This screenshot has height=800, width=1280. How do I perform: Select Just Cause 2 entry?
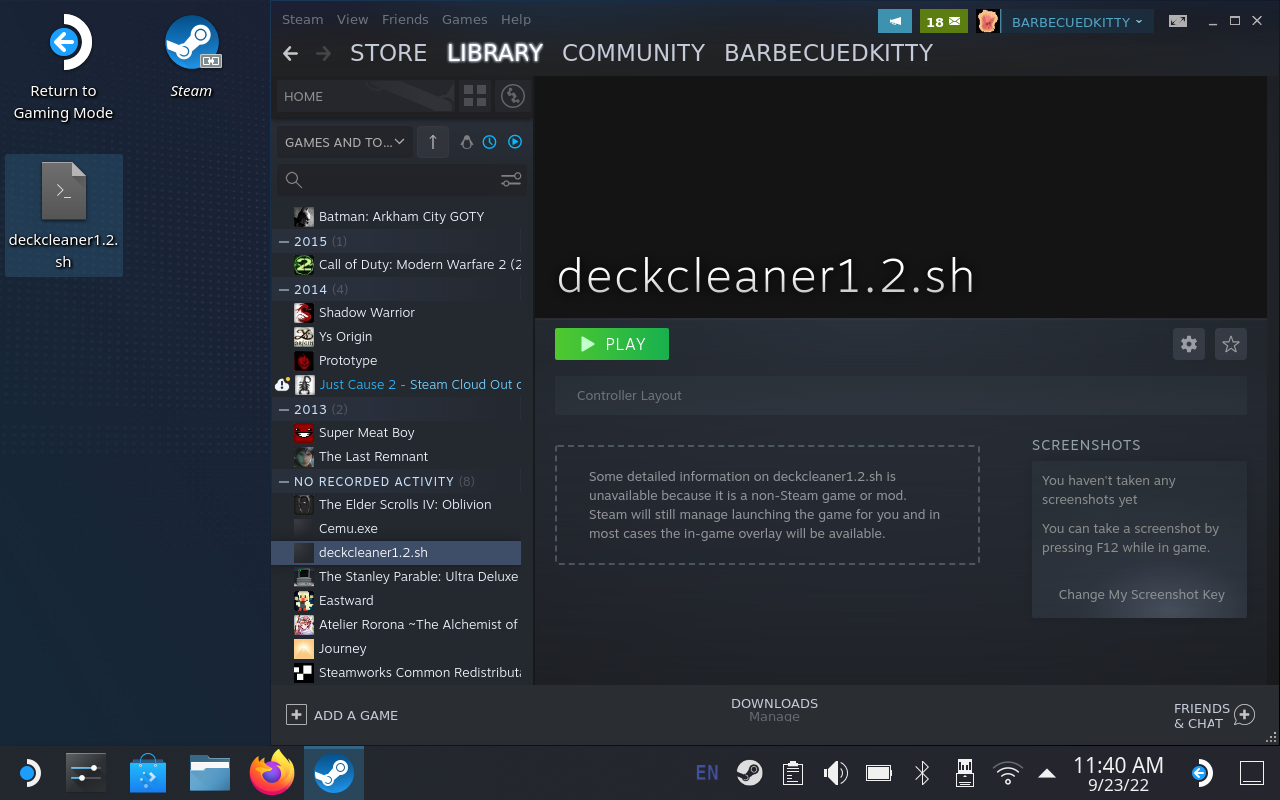396,384
